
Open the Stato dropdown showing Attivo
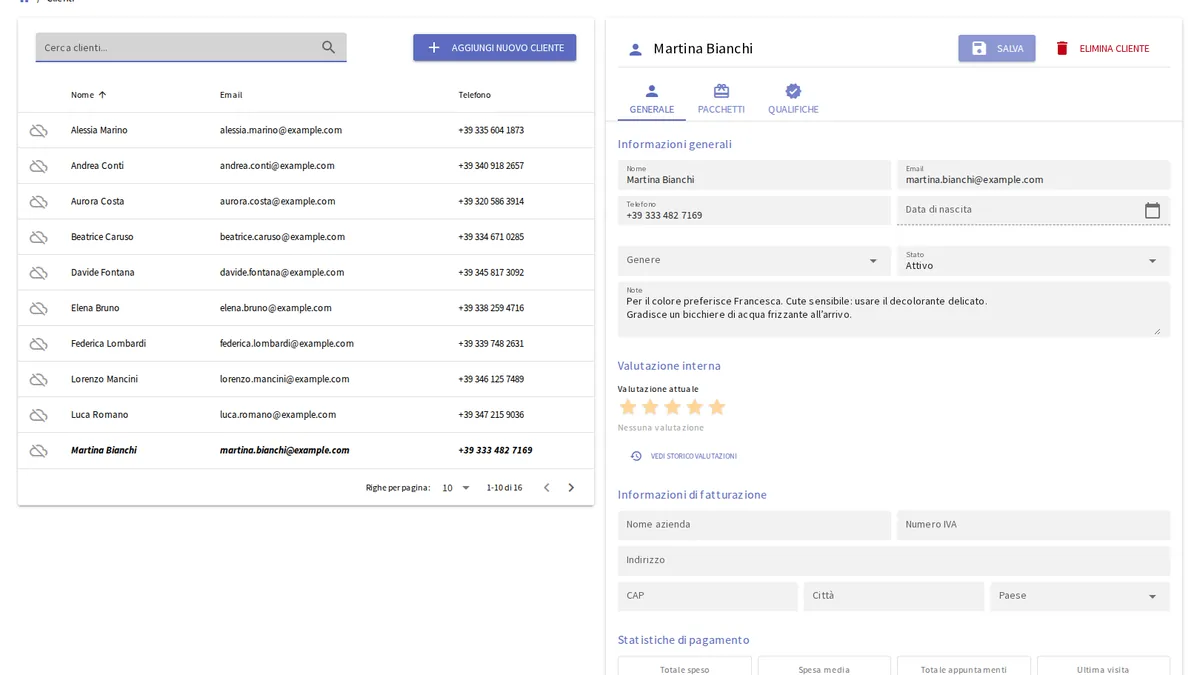tap(1033, 260)
